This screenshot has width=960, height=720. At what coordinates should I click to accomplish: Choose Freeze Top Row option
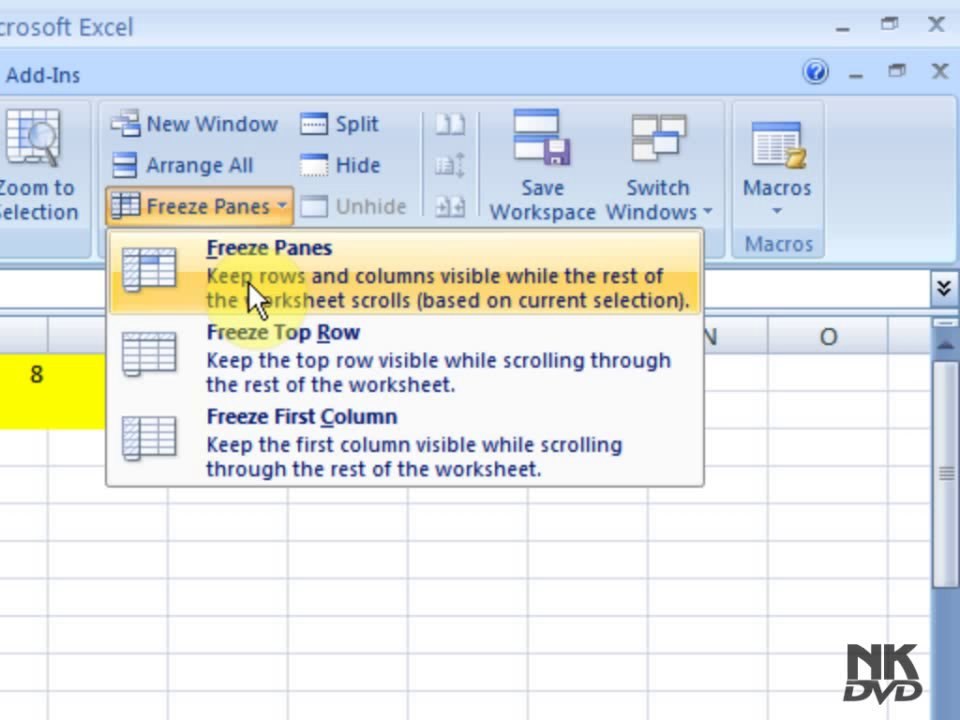point(405,358)
